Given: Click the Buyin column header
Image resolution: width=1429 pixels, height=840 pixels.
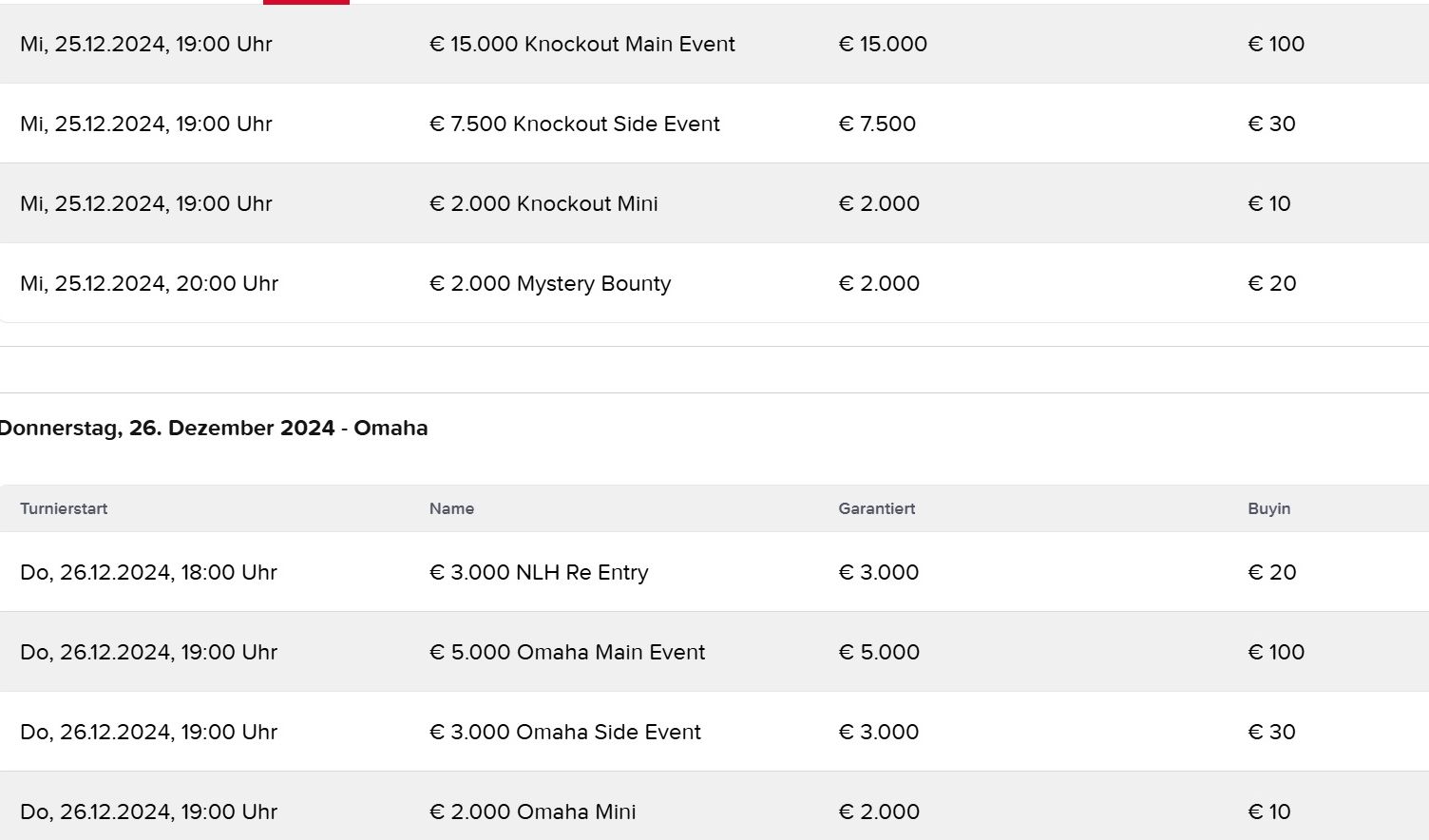Looking at the screenshot, I should 1268,508.
